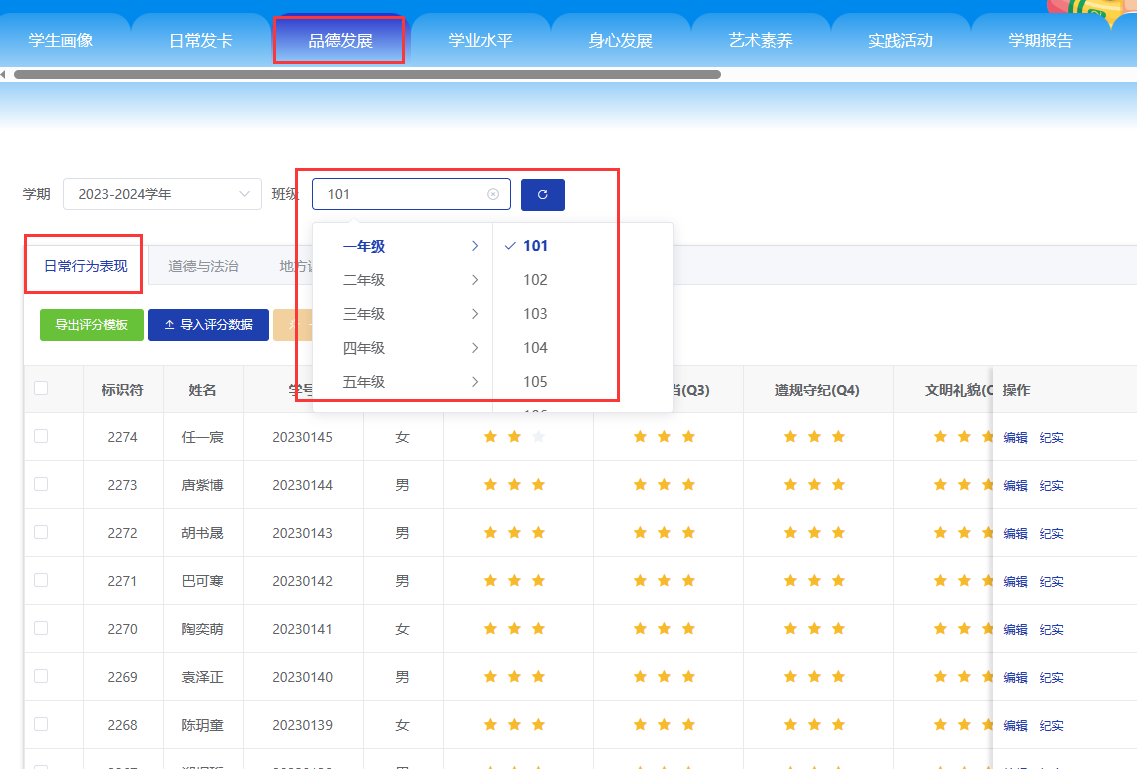This screenshot has height=769, width=1137.
Task: Click left arrow of horizontal tab scrollbar
Action: coord(4,74)
